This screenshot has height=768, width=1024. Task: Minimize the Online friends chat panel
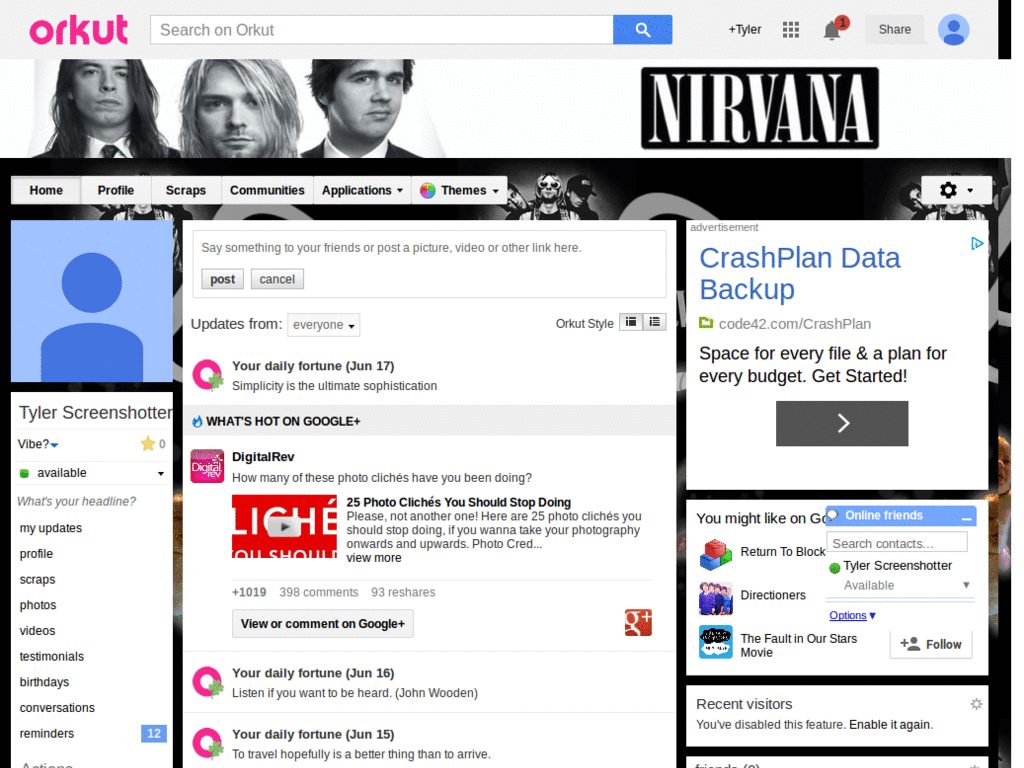coord(967,517)
